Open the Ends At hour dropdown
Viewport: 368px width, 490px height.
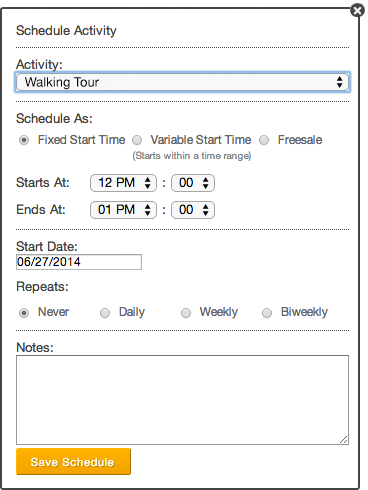coord(123,210)
